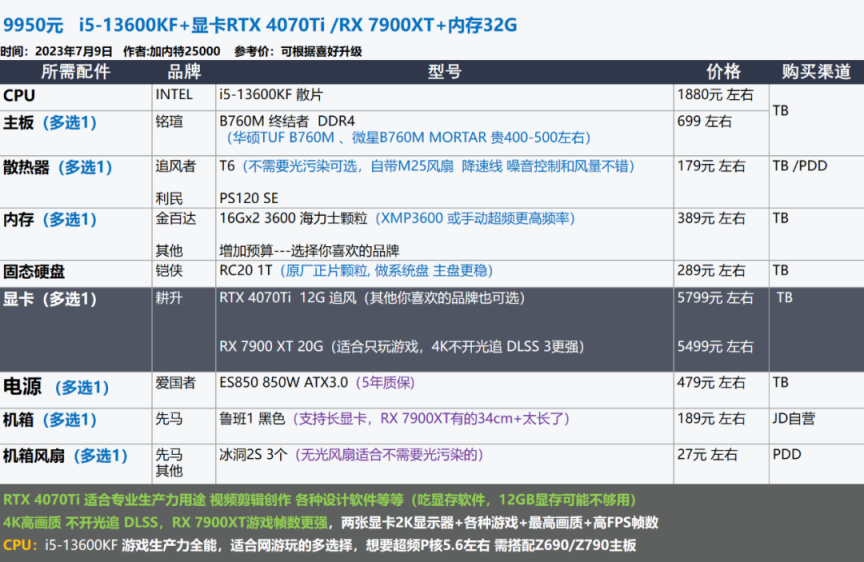
Task: Click the '所需配件' column header
Action: point(75,72)
